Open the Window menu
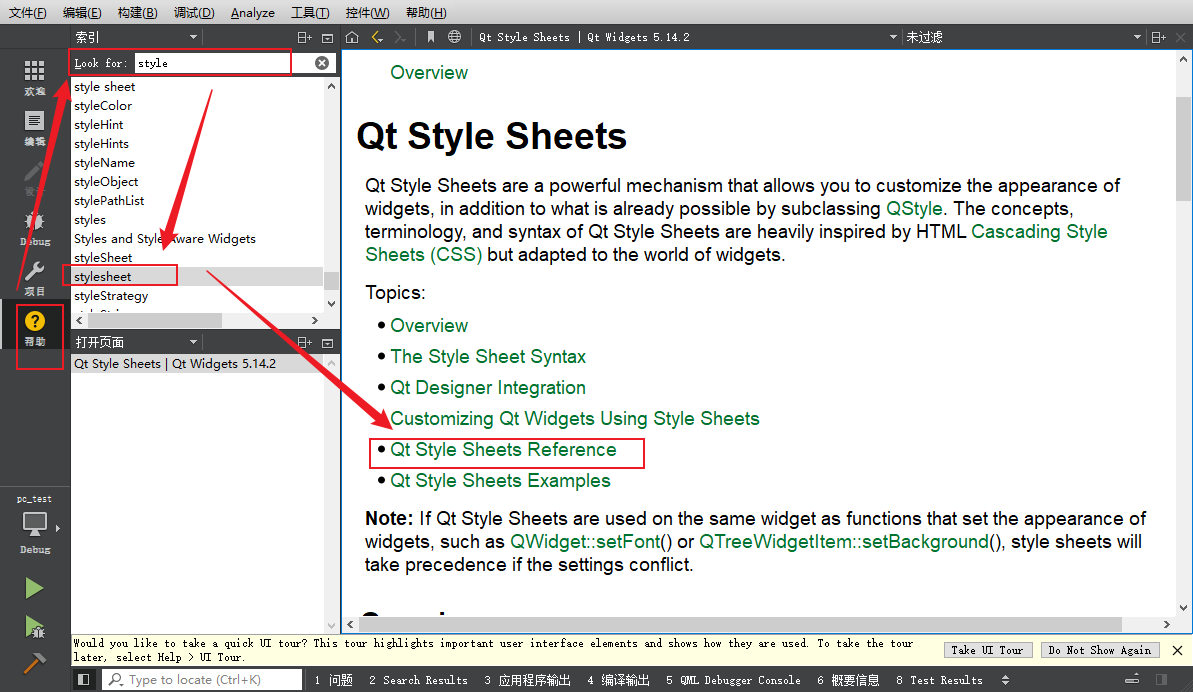 tap(367, 12)
